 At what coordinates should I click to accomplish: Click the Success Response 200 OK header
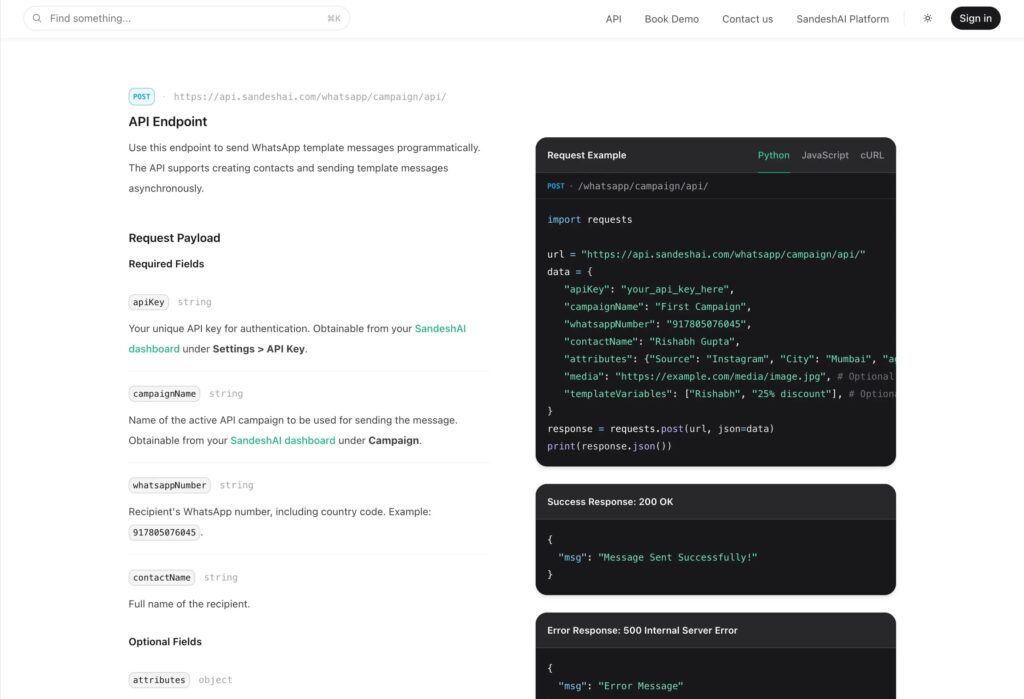point(610,501)
